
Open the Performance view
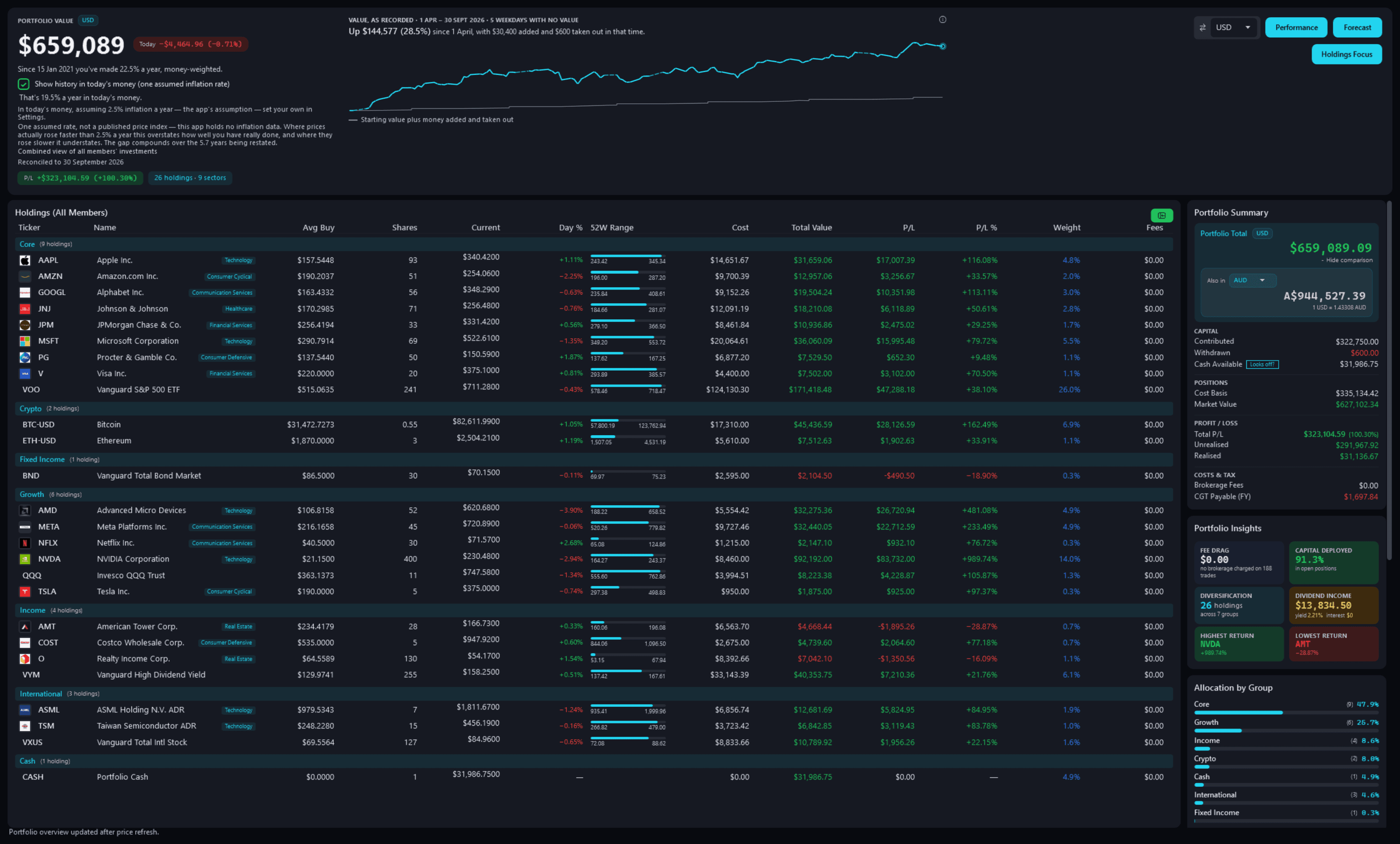(x=1296, y=27)
